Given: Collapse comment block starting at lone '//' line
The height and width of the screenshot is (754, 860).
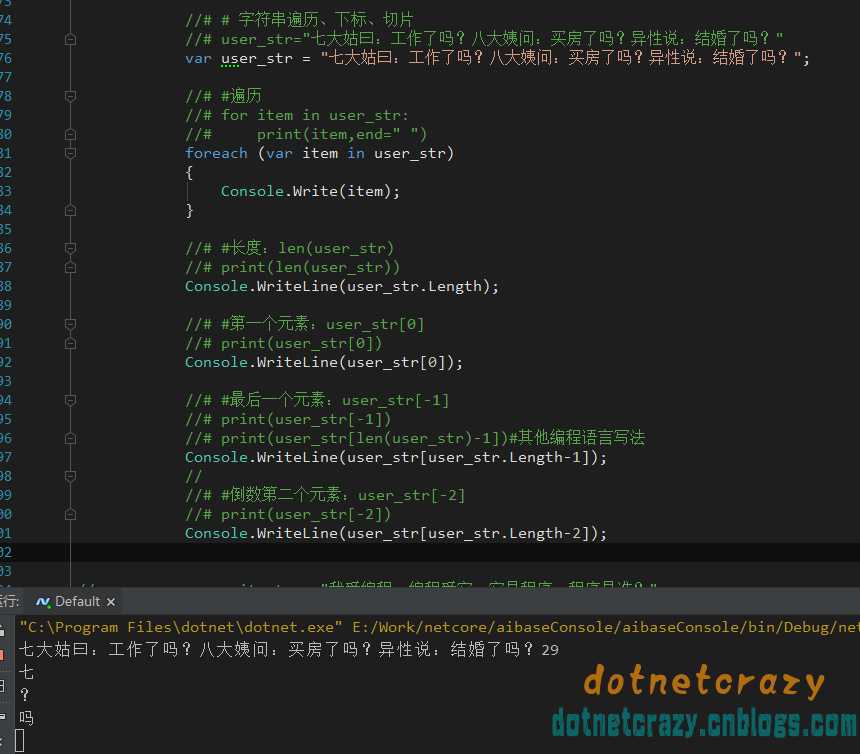Looking at the screenshot, I should pos(70,476).
